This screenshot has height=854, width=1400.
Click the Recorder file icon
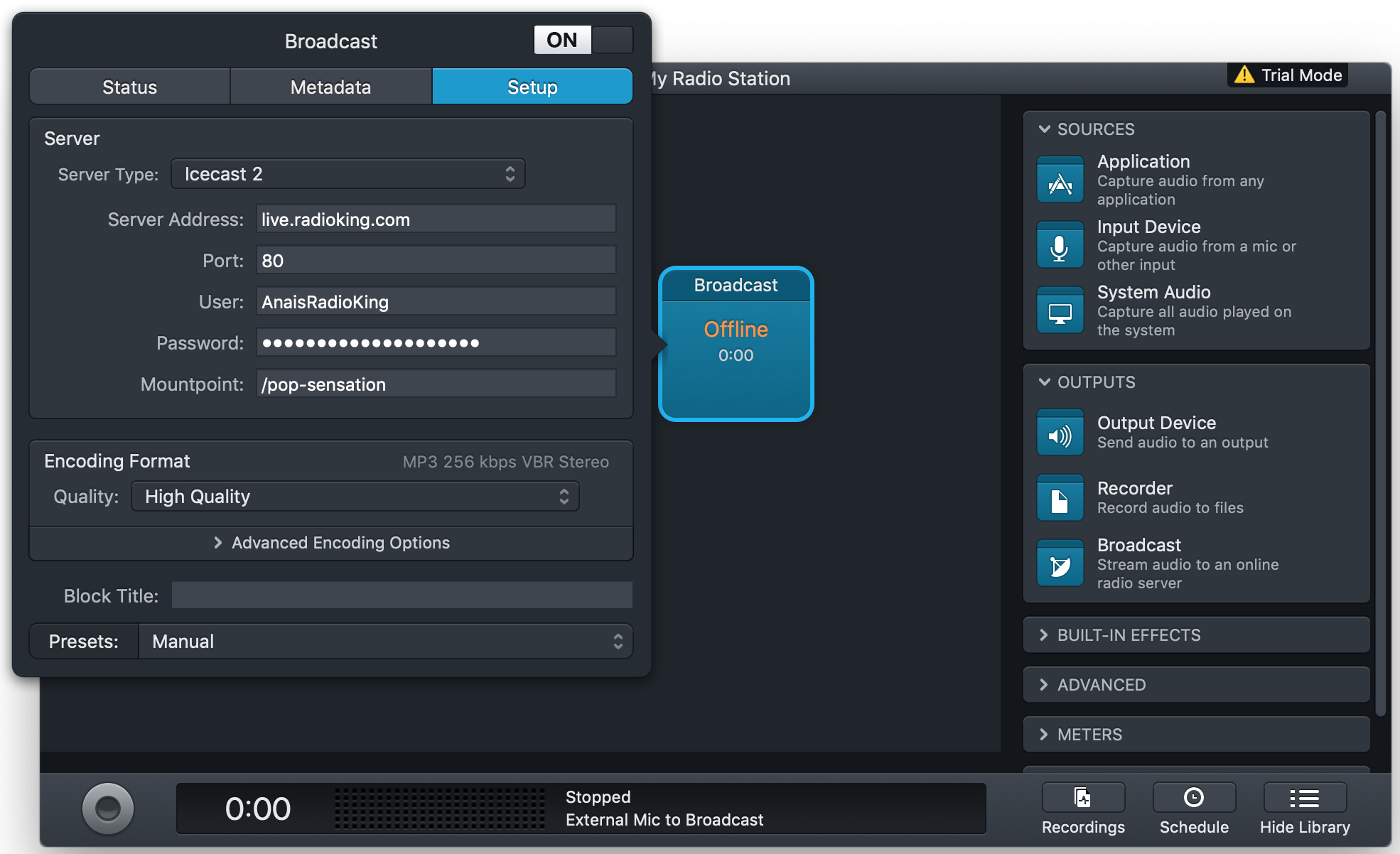[x=1060, y=499]
